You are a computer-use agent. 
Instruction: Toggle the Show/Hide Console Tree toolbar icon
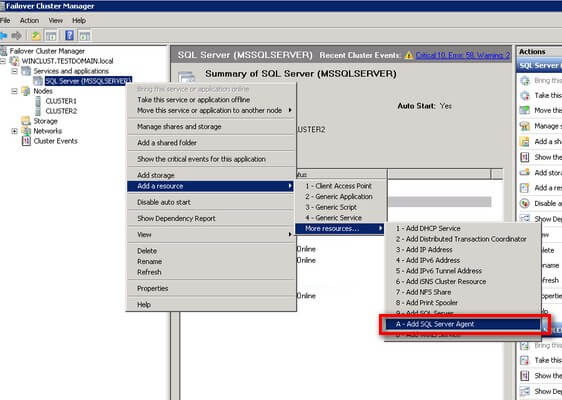pyautogui.click(x=51, y=35)
